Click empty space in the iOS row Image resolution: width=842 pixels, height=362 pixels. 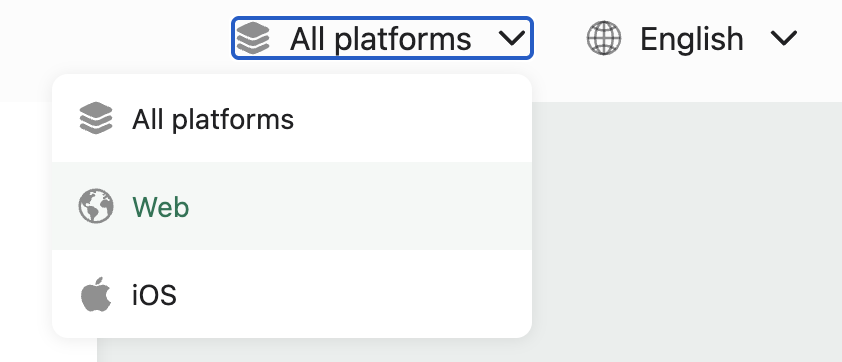pyautogui.click(x=354, y=294)
